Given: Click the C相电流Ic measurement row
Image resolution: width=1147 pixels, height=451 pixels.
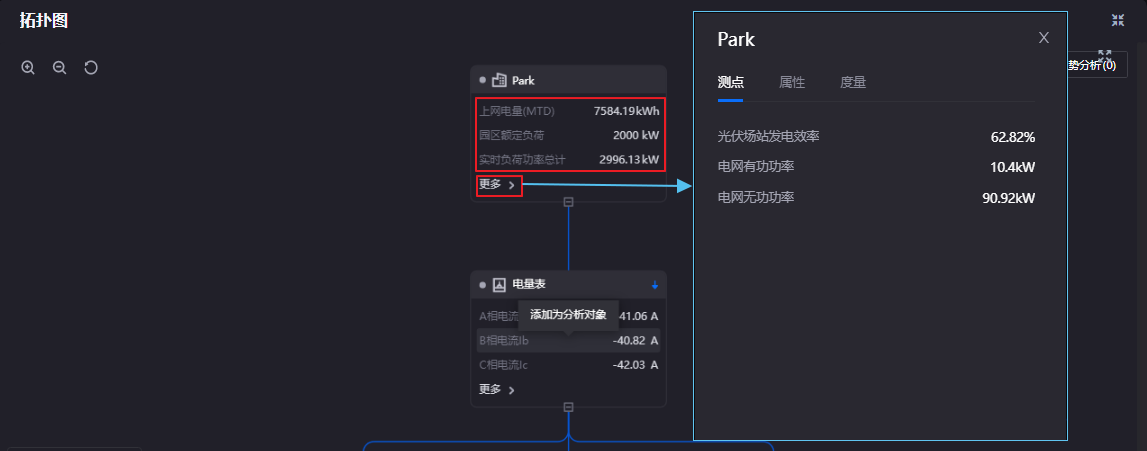Looking at the screenshot, I should click(x=568, y=365).
